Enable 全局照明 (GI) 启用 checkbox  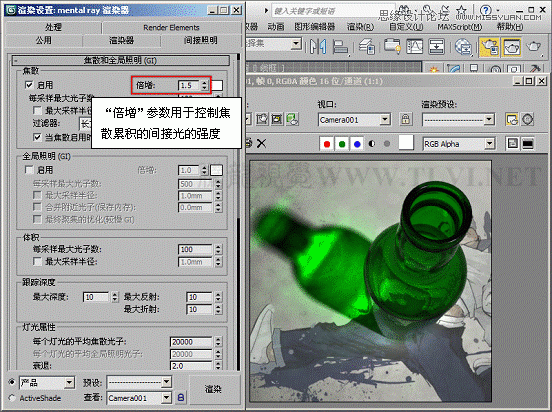[29, 170]
